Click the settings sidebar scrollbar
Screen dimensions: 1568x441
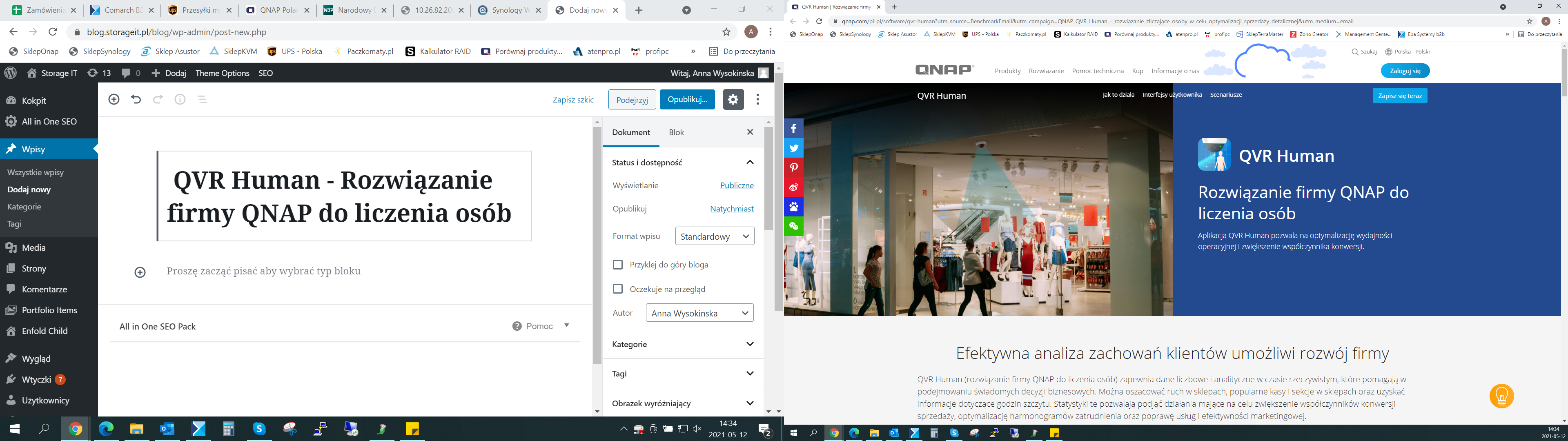pos(768,178)
